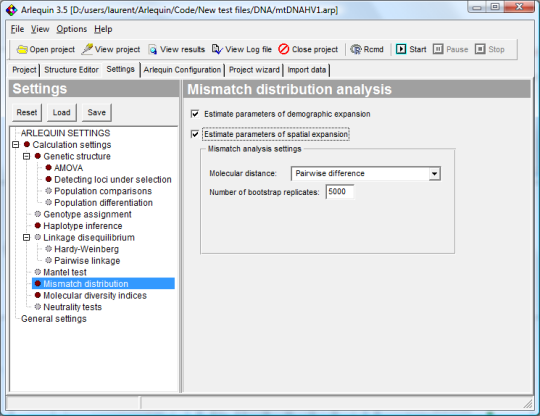Open the Help menu
This screenshot has width=540, height=416.
(103, 29)
